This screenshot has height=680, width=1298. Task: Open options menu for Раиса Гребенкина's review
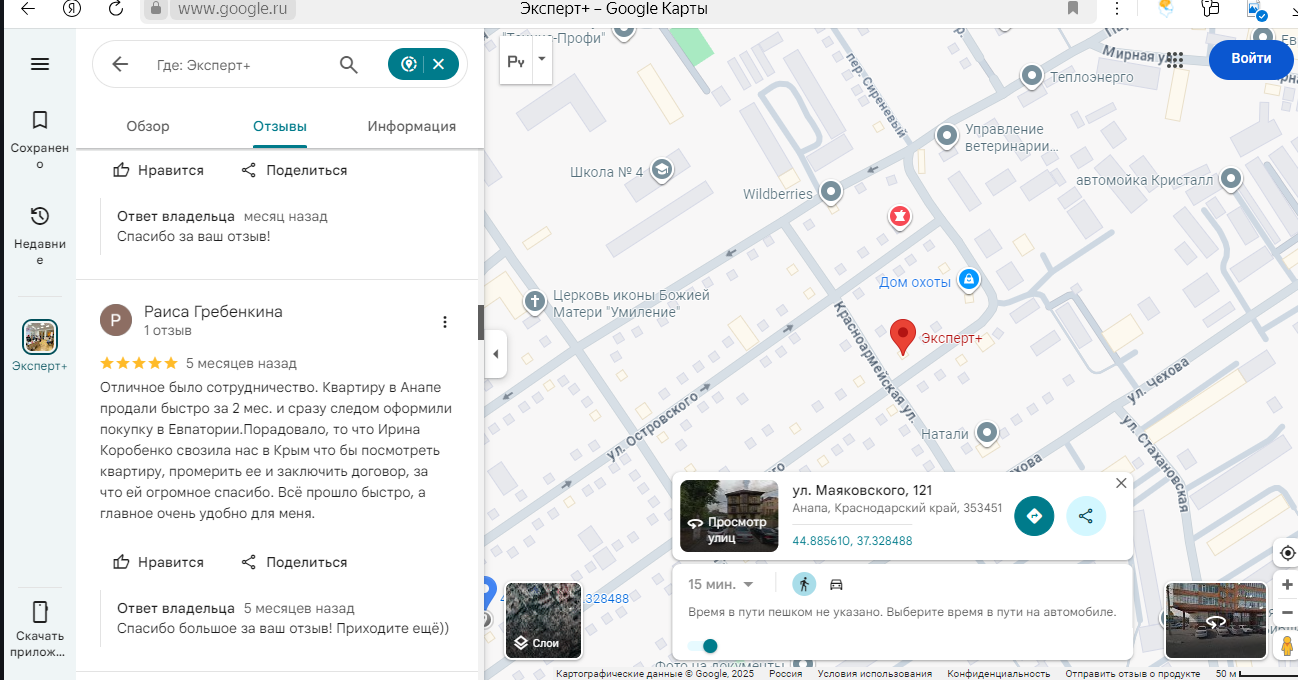[x=445, y=322]
